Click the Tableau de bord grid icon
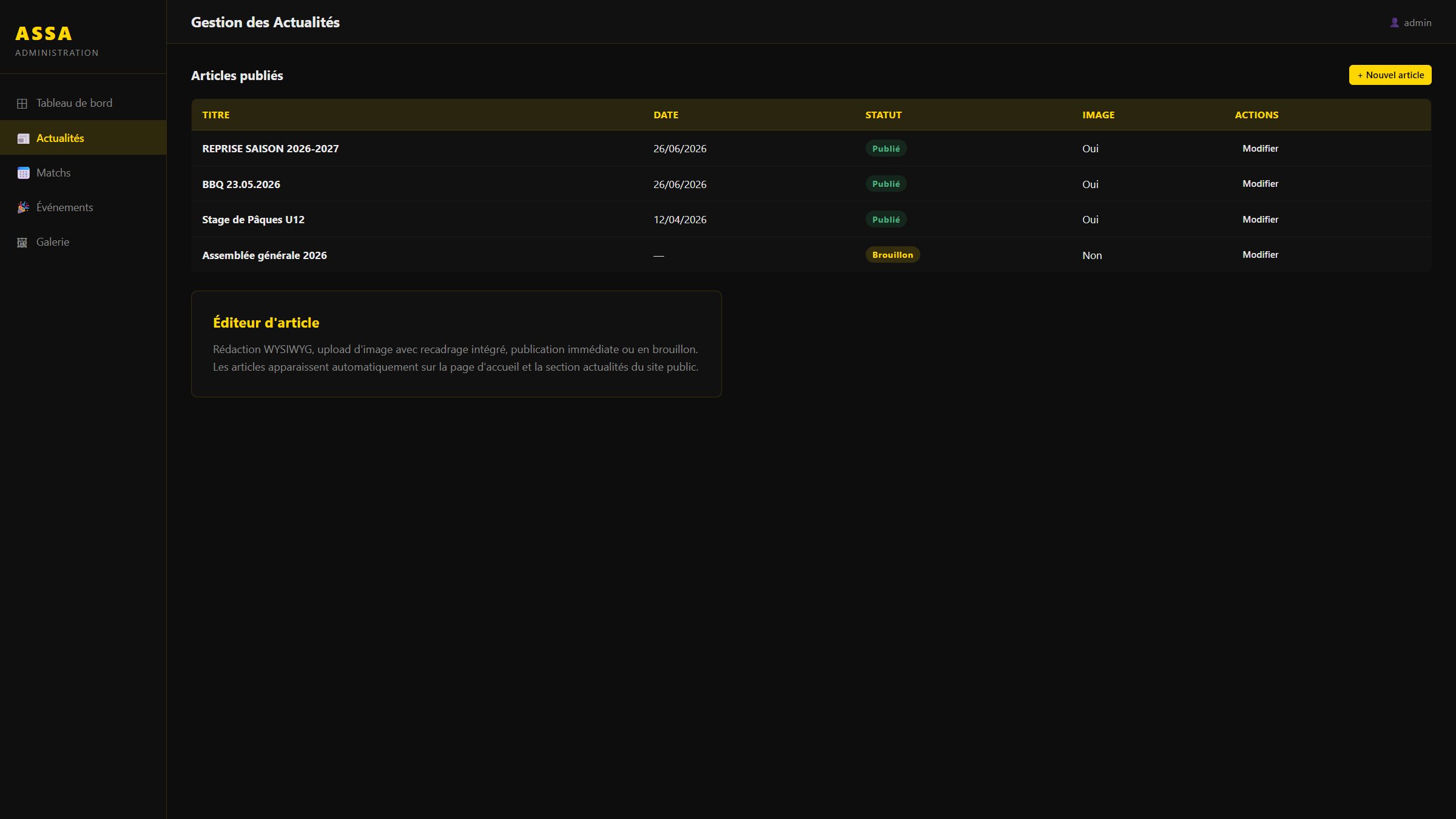The image size is (1456, 819). click(x=22, y=103)
